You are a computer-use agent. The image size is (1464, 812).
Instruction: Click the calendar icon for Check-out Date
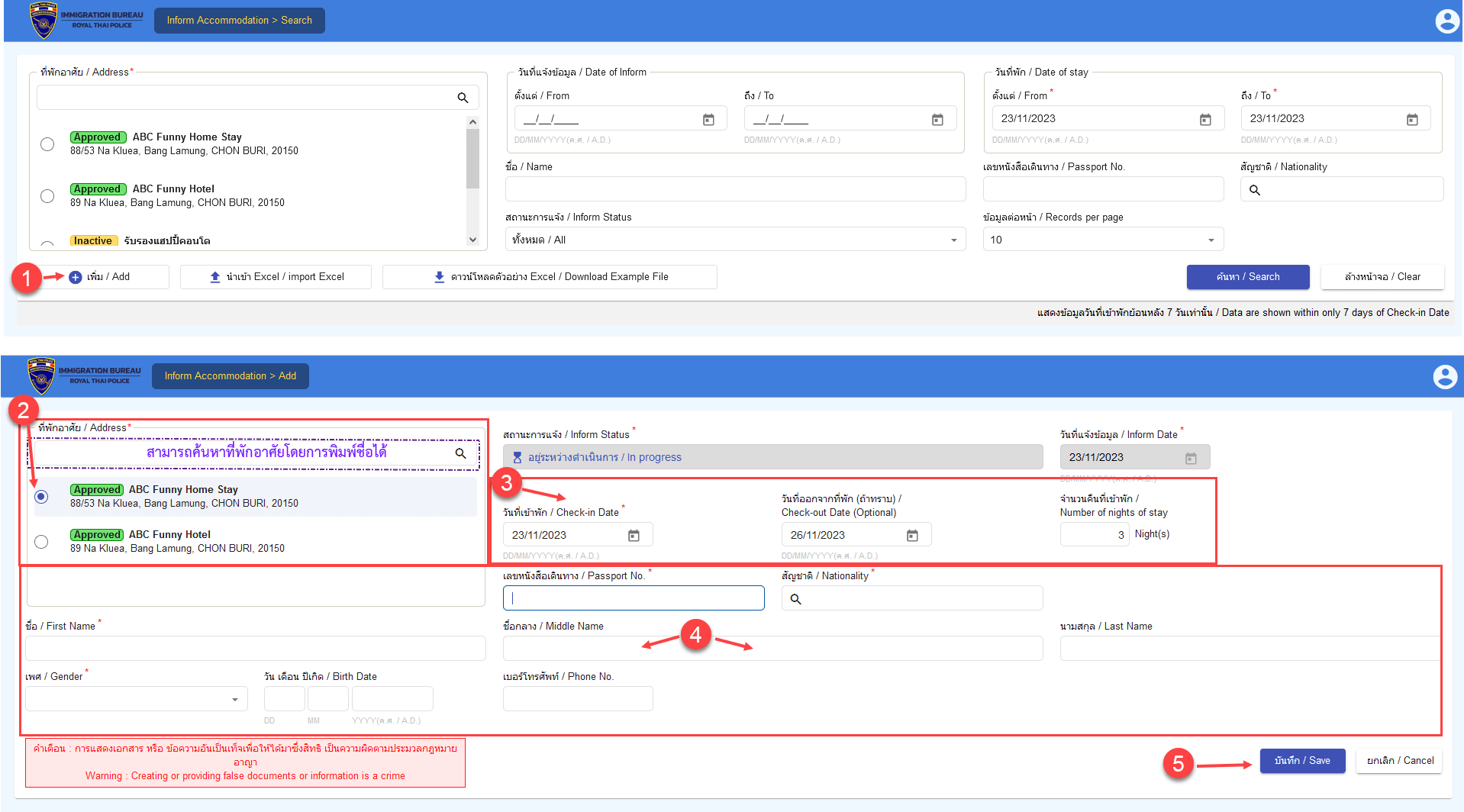[912, 535]
